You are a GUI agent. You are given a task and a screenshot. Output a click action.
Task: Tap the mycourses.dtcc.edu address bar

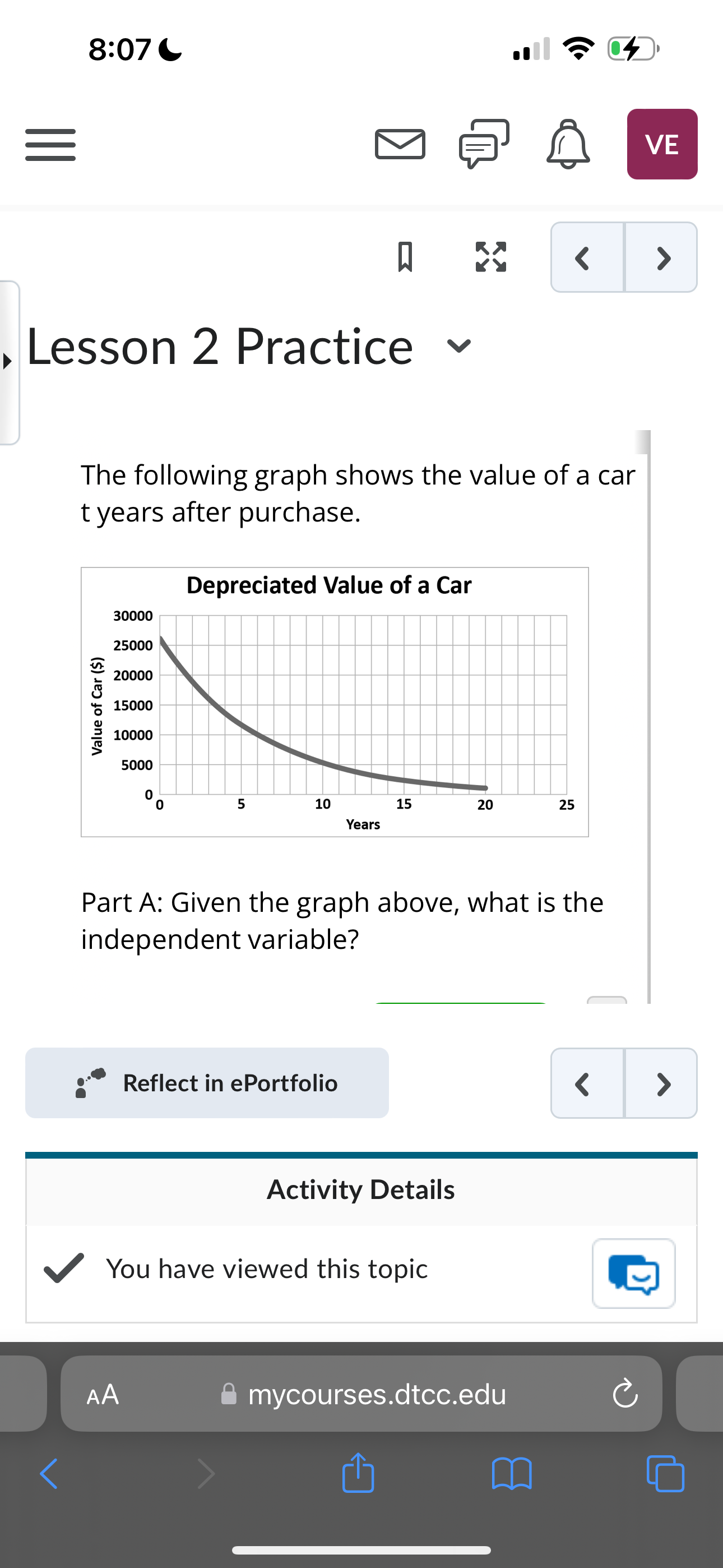(377, 1395)
